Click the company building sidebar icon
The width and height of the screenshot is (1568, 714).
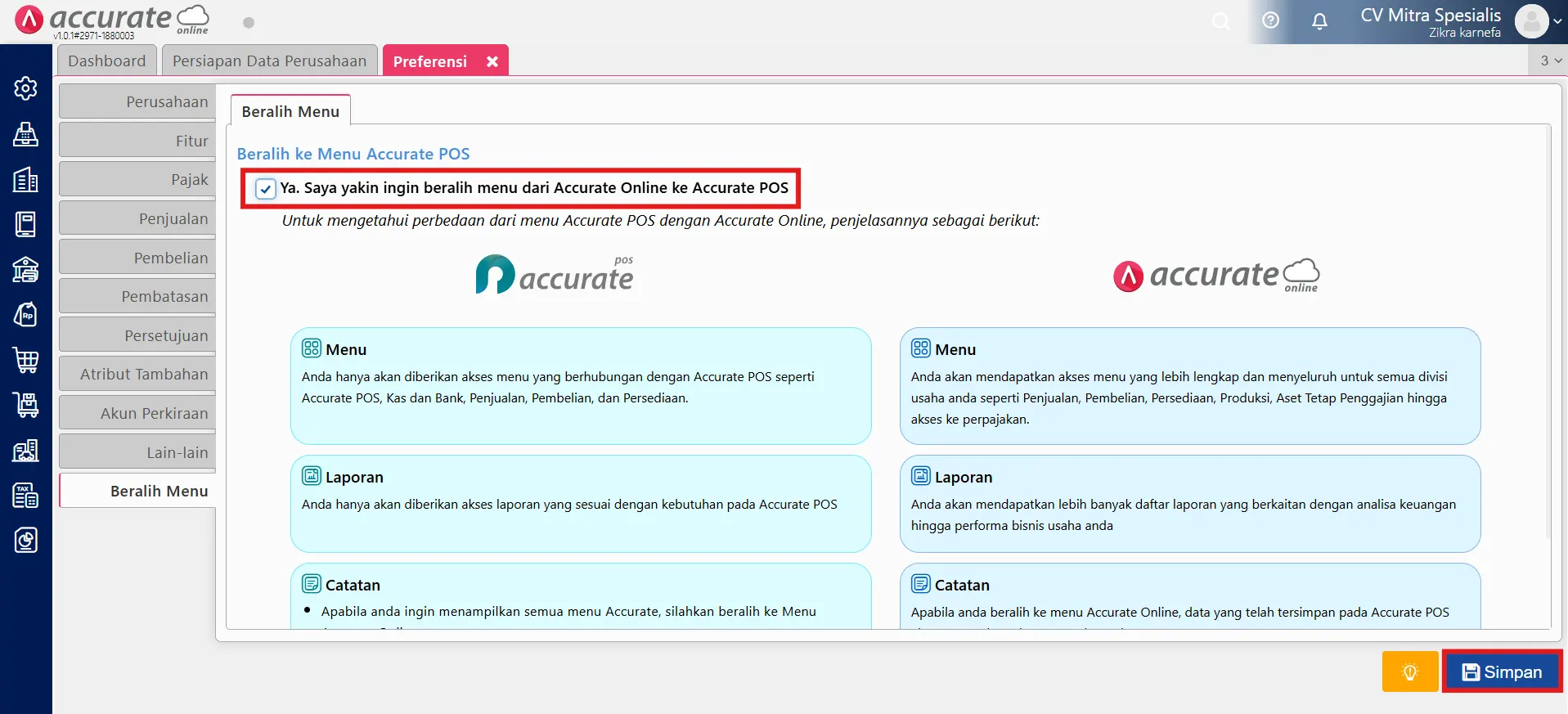(x=25, y=180)
